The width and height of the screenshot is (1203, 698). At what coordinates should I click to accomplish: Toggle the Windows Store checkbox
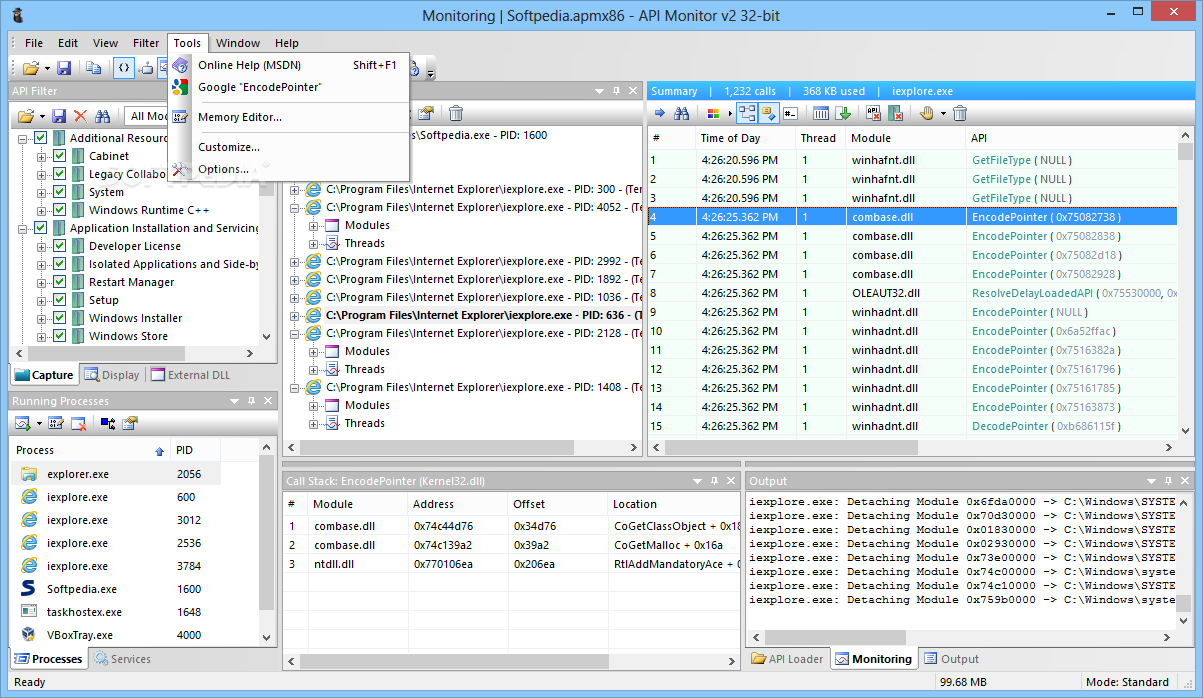coord(59,336)
